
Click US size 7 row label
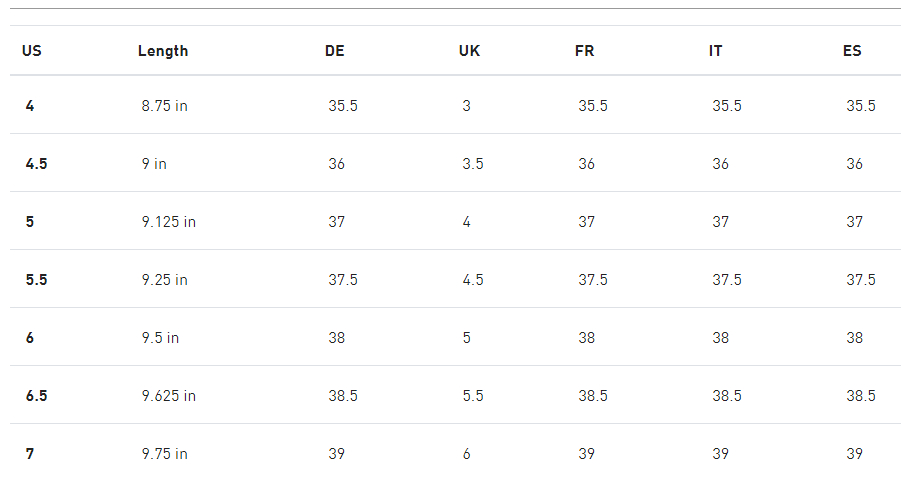click(30, 454)
